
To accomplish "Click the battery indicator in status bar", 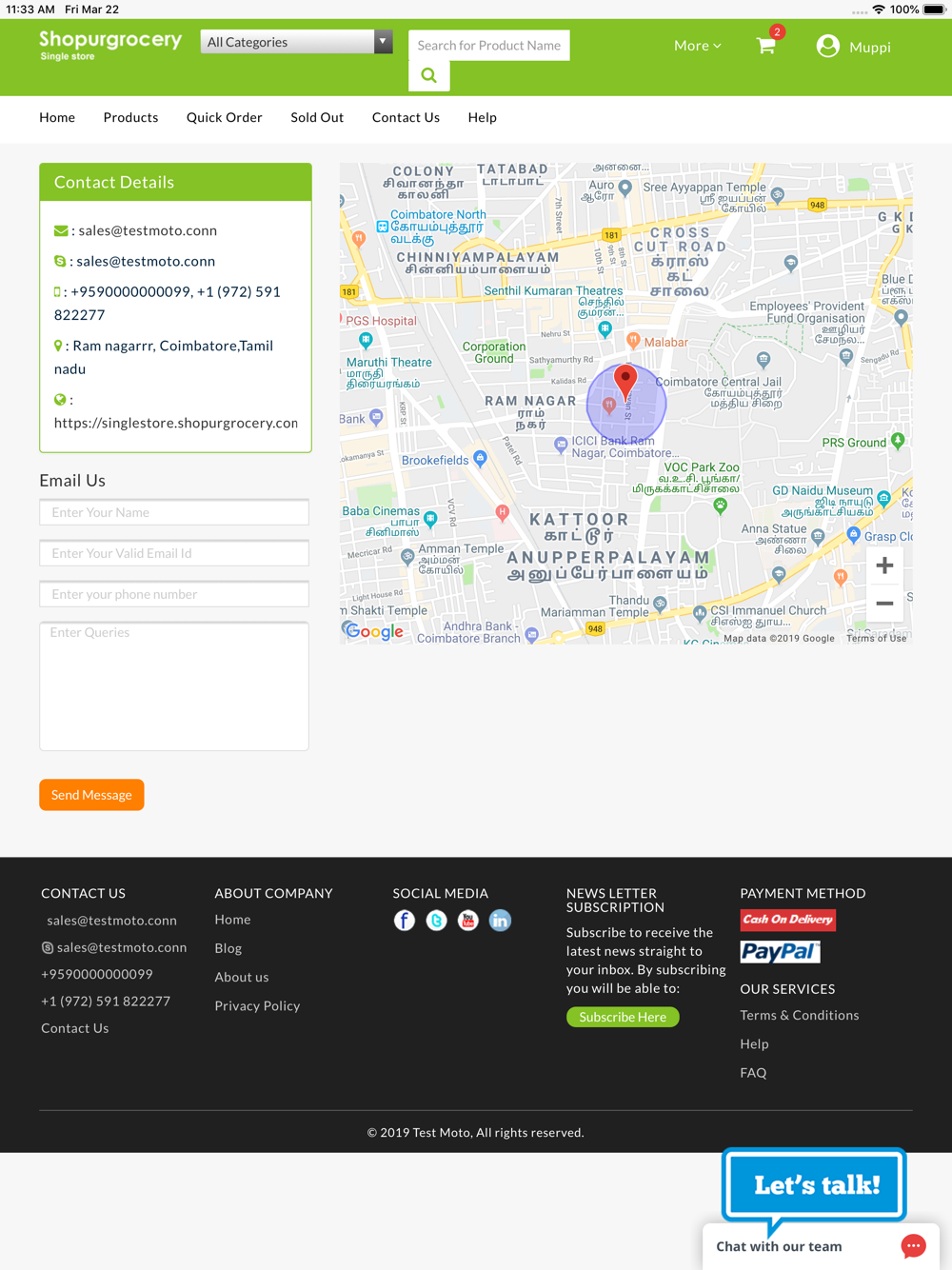I will (x=934, y=10).
